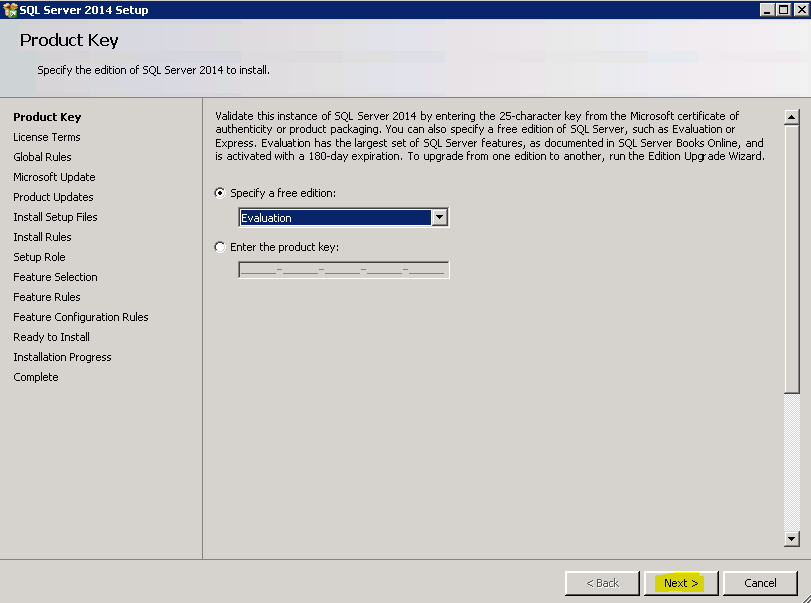Screen dimensions: 811x603
Task: Click the Cancel button
Action: pos(760,583)
